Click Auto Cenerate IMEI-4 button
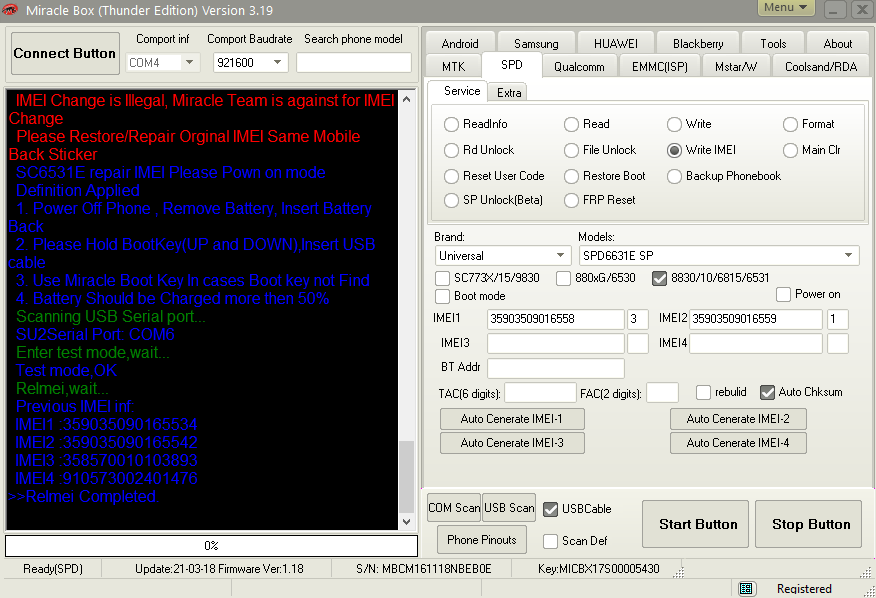 pyautogui.click(x=738, y=443)
